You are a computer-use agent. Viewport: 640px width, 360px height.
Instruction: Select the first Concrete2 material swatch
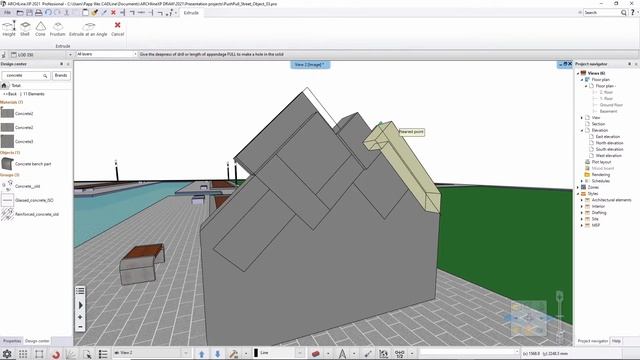pyautogui.click(x=7, y=113)
